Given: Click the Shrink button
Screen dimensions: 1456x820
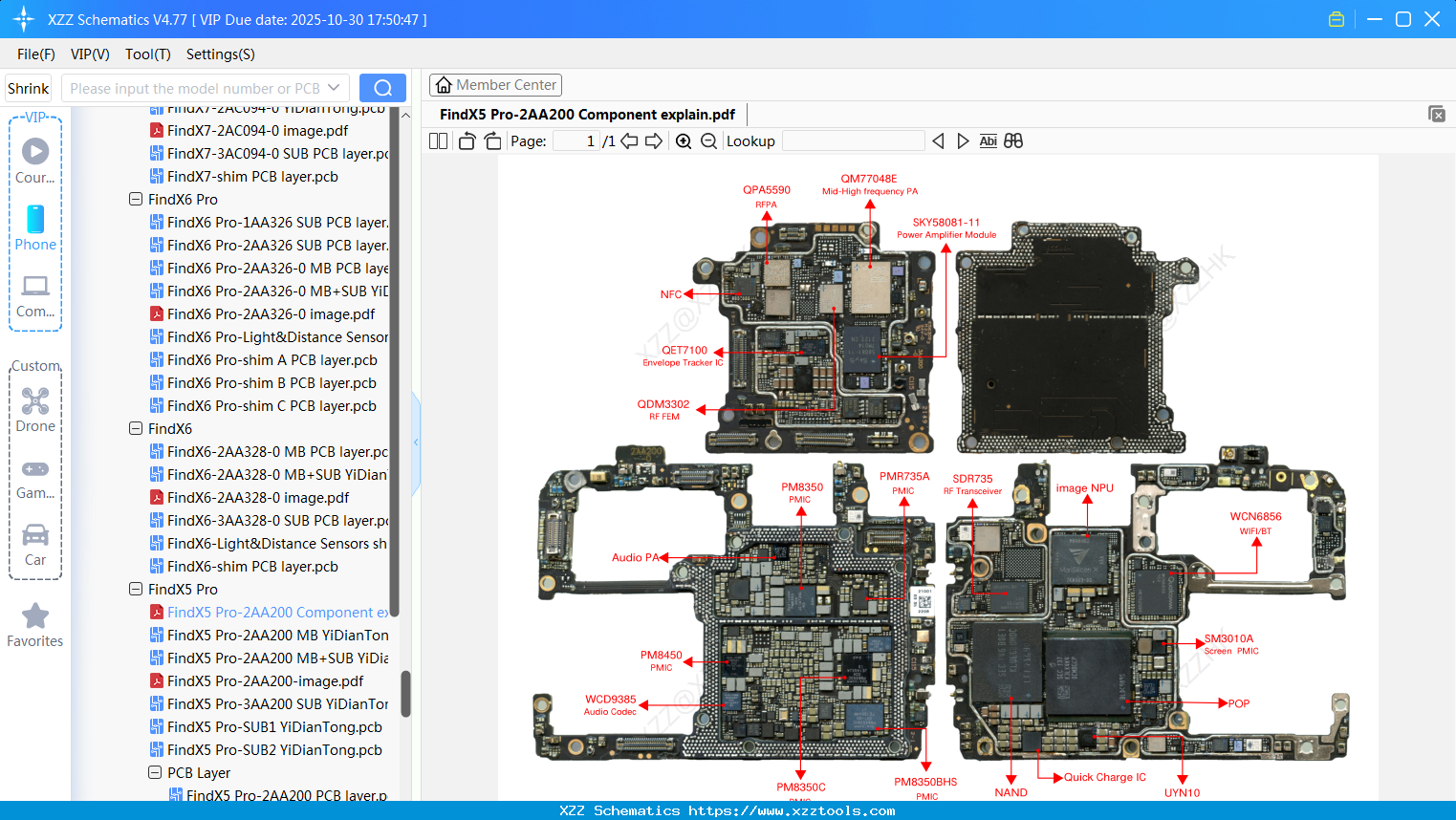Looking at the screenshot, I should (x=29, y=88).
